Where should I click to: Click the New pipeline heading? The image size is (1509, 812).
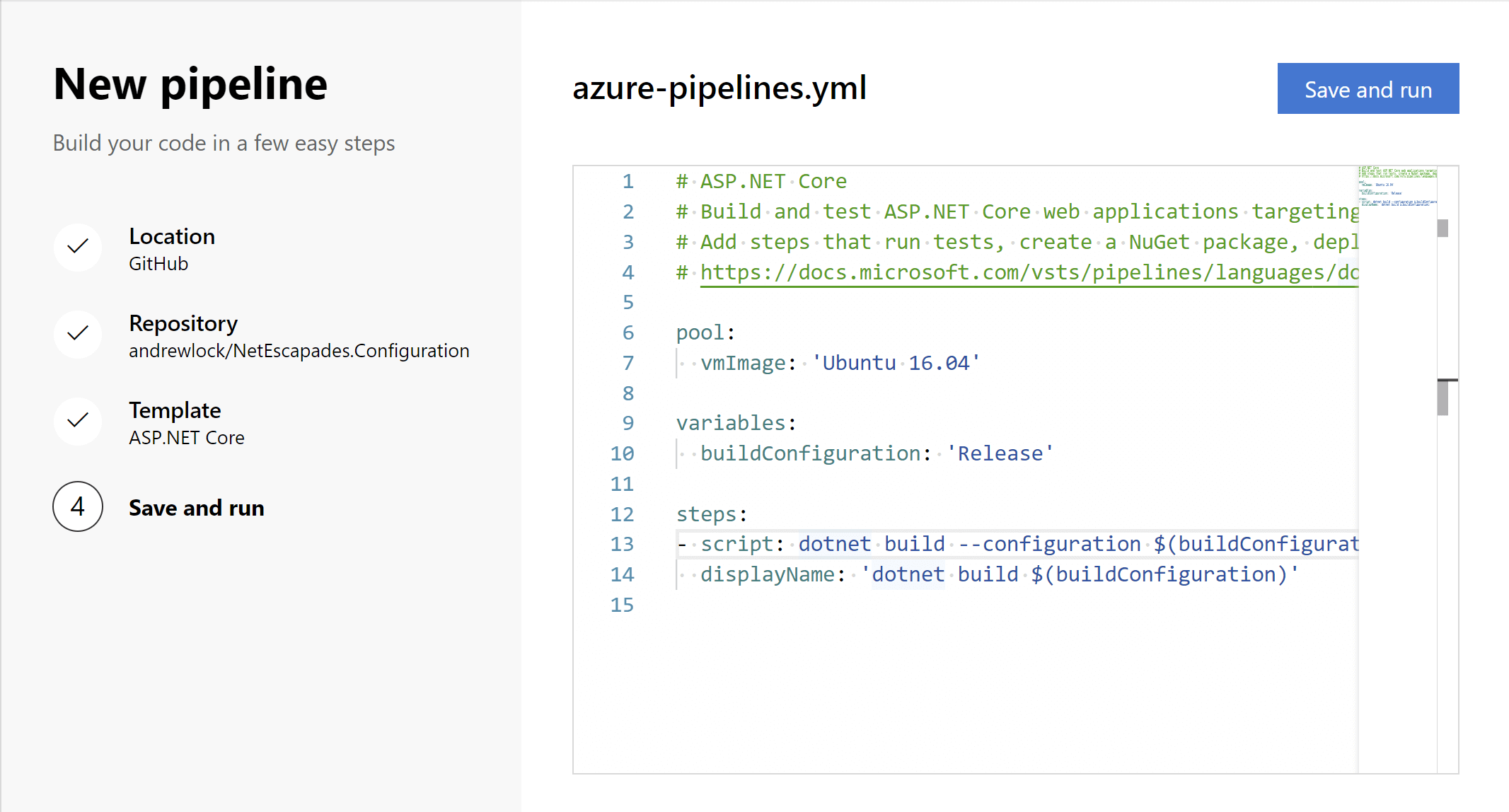190,84
